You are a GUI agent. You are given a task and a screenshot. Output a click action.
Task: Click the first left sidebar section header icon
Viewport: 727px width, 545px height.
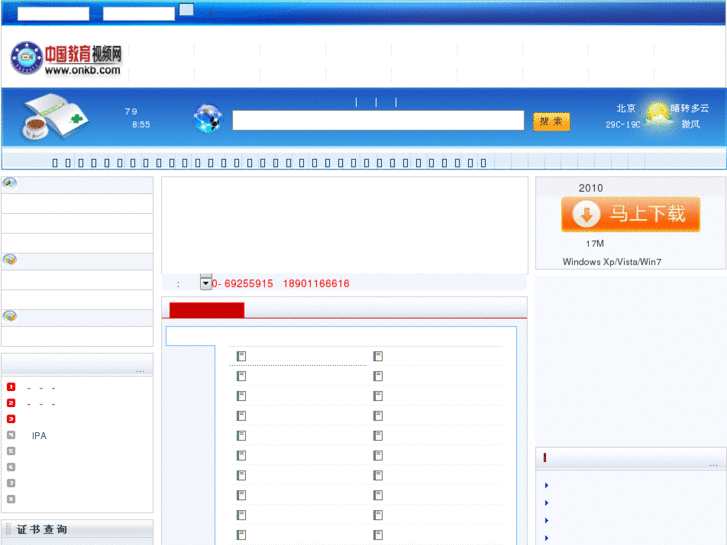10,183
